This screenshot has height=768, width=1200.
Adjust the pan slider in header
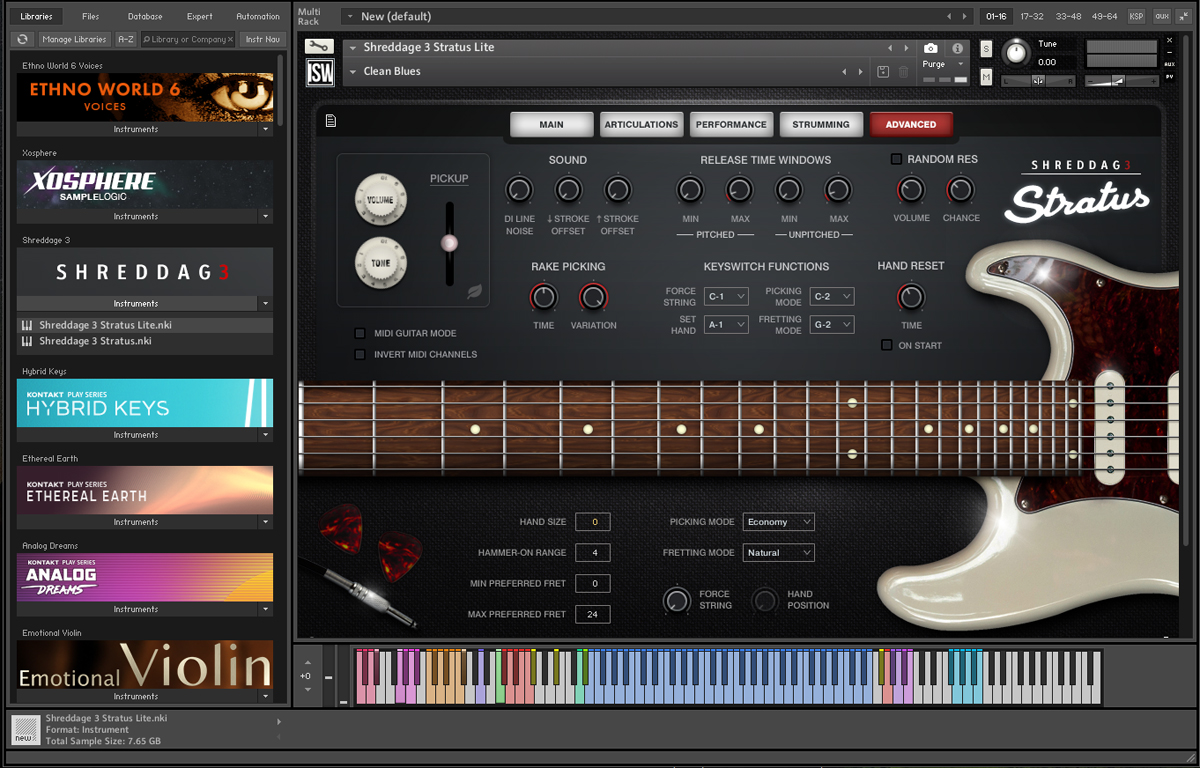[x=1037, y=80]
